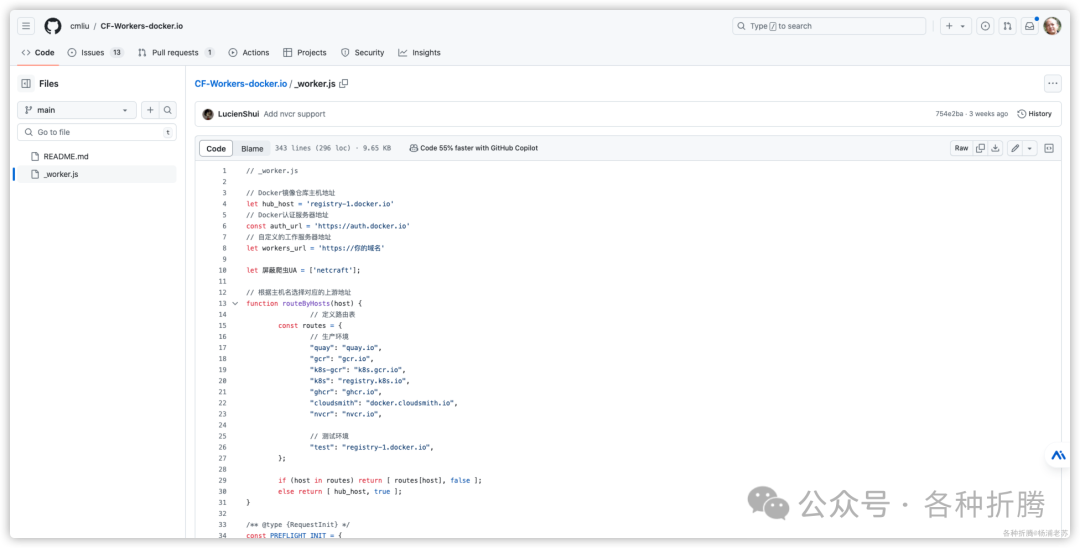
Task: Open the notifications inbox icon
Action: (x=1030, y=26)
